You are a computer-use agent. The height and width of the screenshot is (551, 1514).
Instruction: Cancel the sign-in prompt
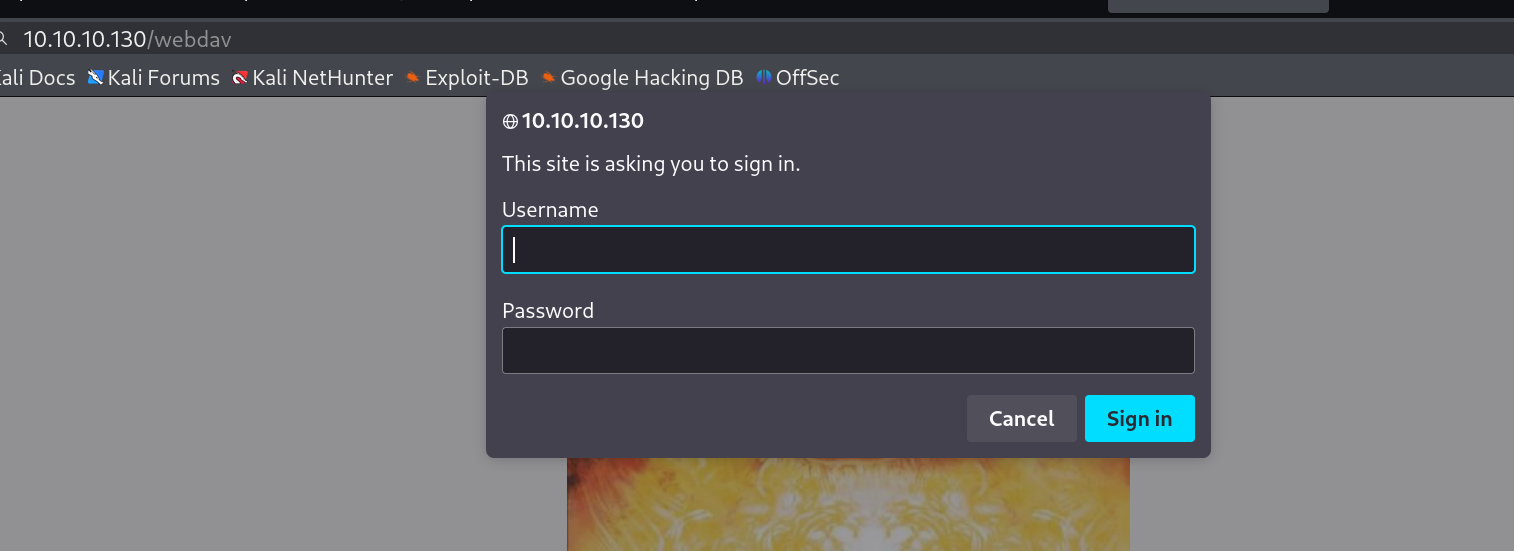pos(1021,419)
